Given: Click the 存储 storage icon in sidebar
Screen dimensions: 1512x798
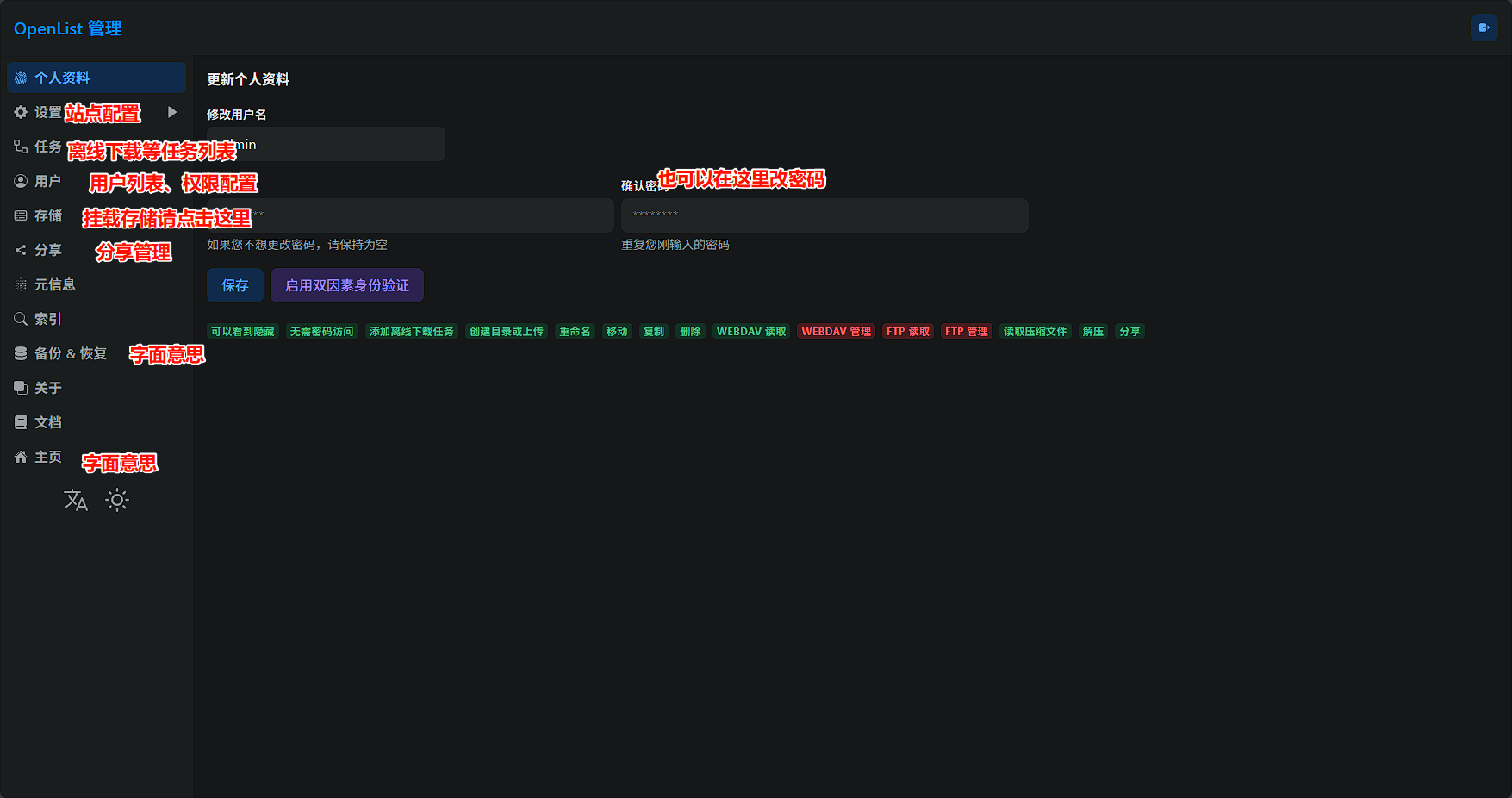Looking at the screenshot, I should (x=21, y=215).
